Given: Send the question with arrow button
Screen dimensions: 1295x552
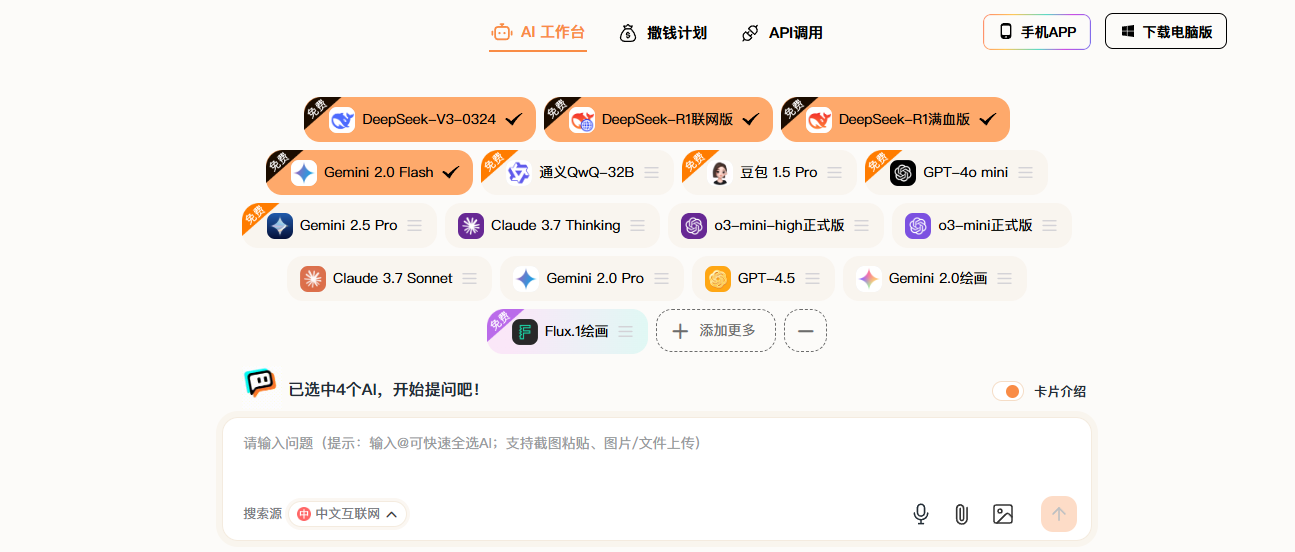Looking at the screenshot, I should [x=1059, y=514].
